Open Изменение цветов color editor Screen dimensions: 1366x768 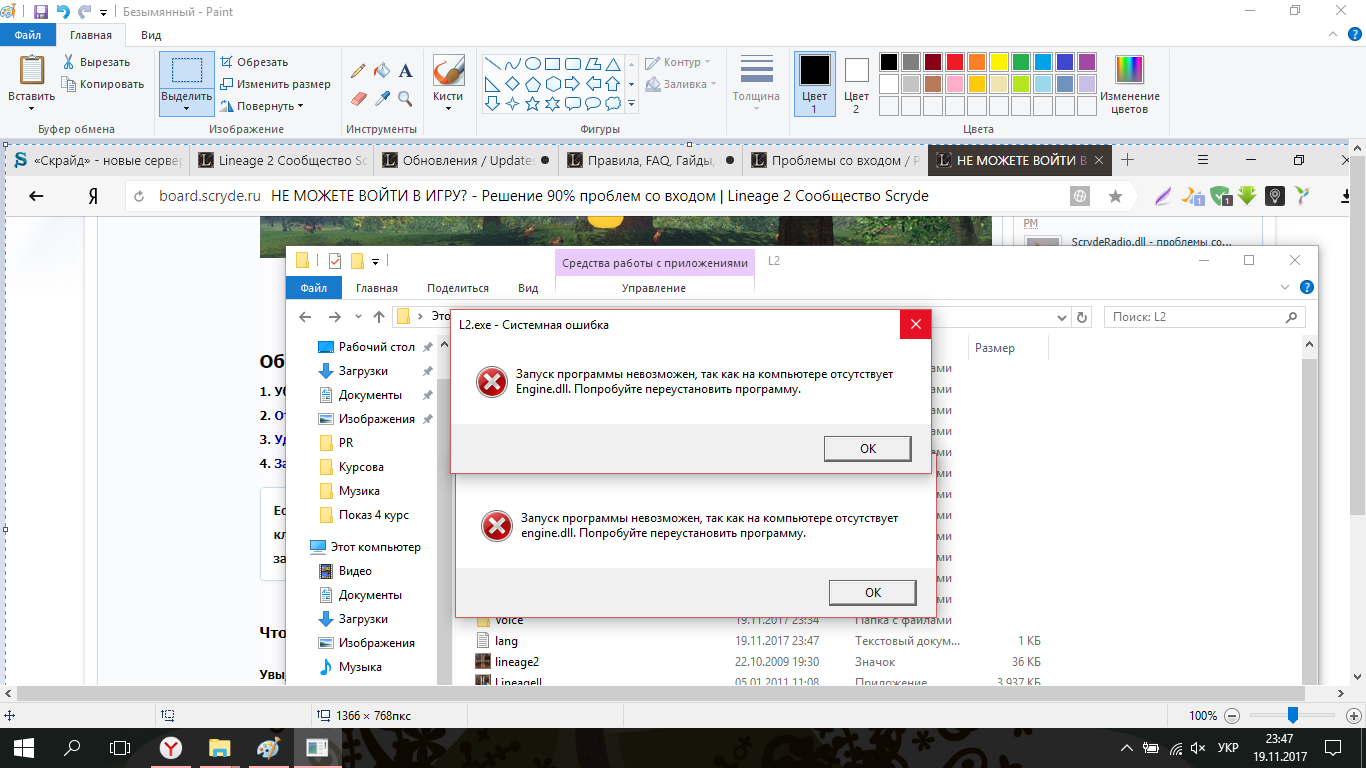1129,85
